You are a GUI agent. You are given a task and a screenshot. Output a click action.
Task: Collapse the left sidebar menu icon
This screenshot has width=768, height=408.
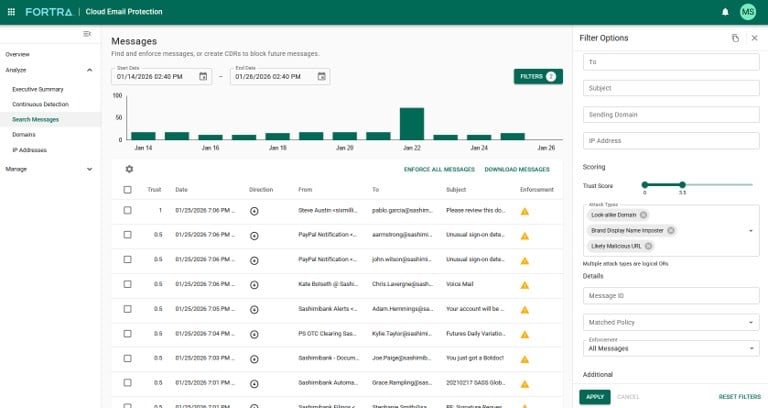pyautogui.click(x=87, y=34)
